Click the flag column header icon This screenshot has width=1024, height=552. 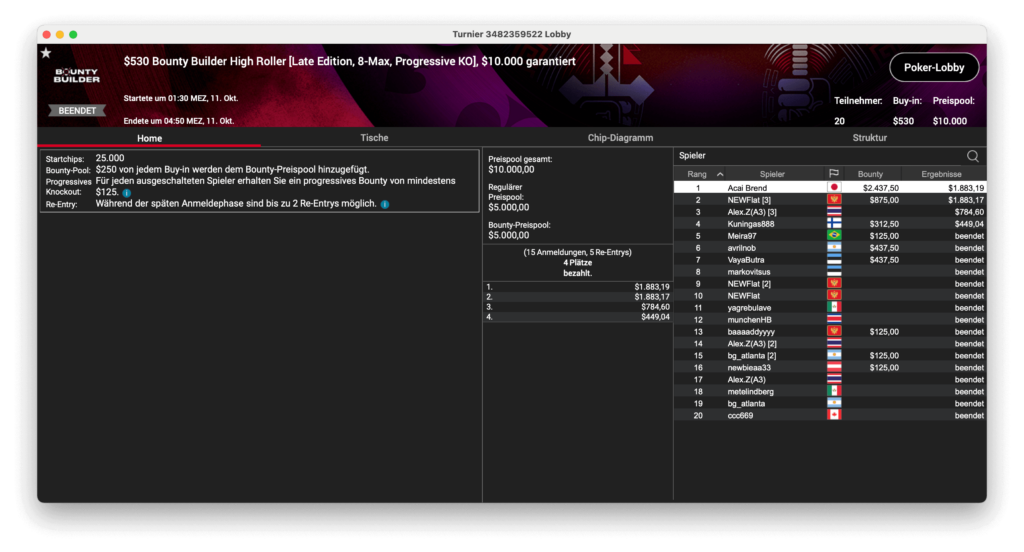[x=833, y=174]
